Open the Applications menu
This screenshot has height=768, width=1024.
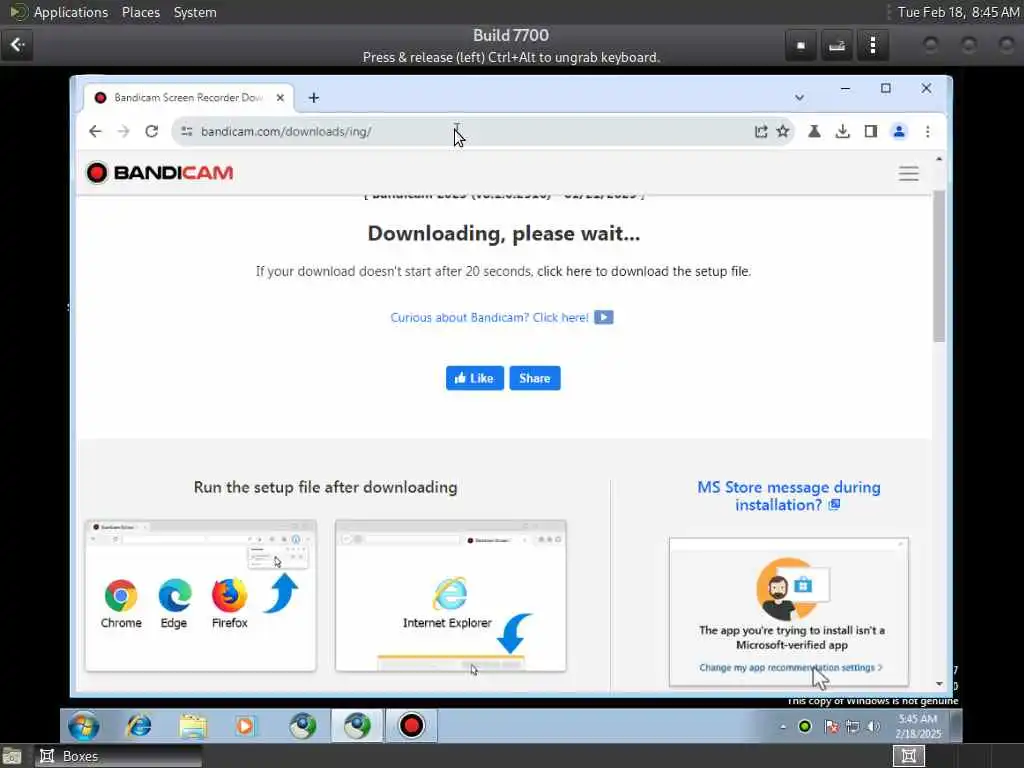(x=71, y=12)
